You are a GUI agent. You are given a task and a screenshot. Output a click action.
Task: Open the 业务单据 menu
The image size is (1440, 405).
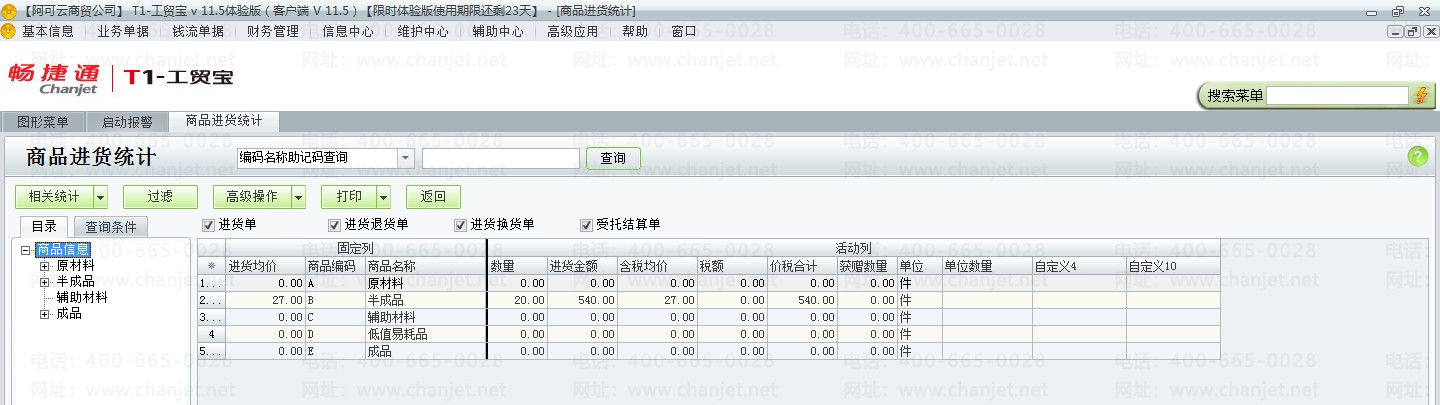[x=123, y=31]
